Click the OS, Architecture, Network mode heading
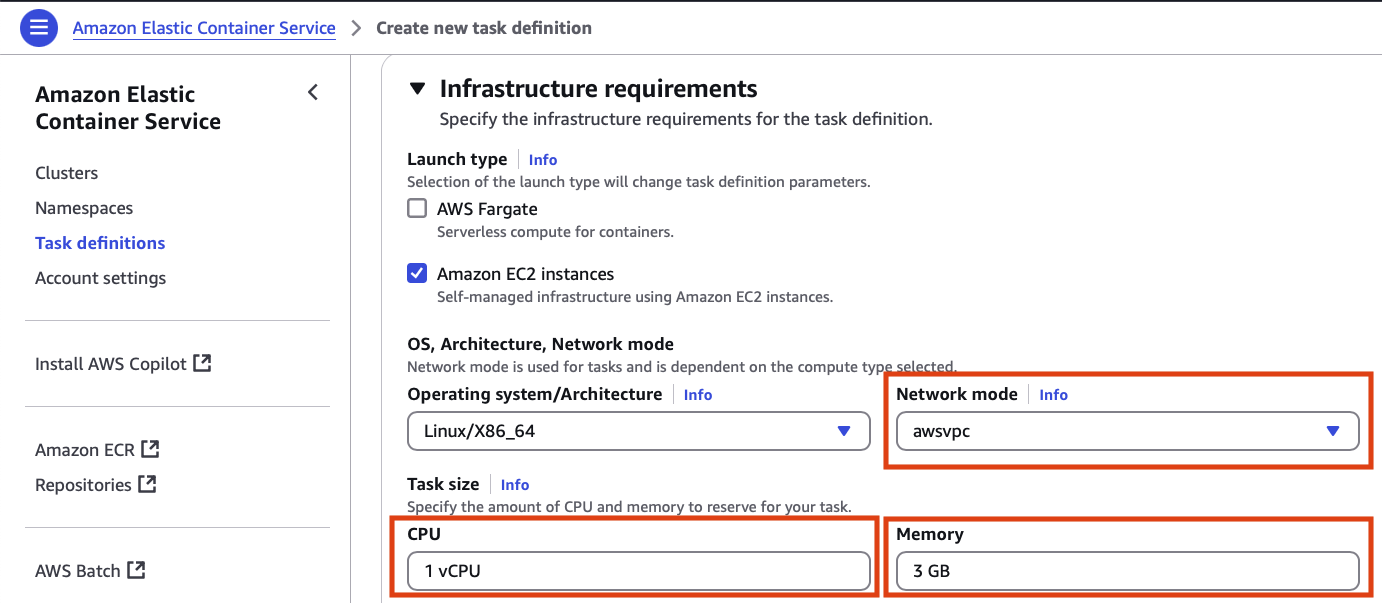Screen dimensions: 1382x603 (541, 344)
